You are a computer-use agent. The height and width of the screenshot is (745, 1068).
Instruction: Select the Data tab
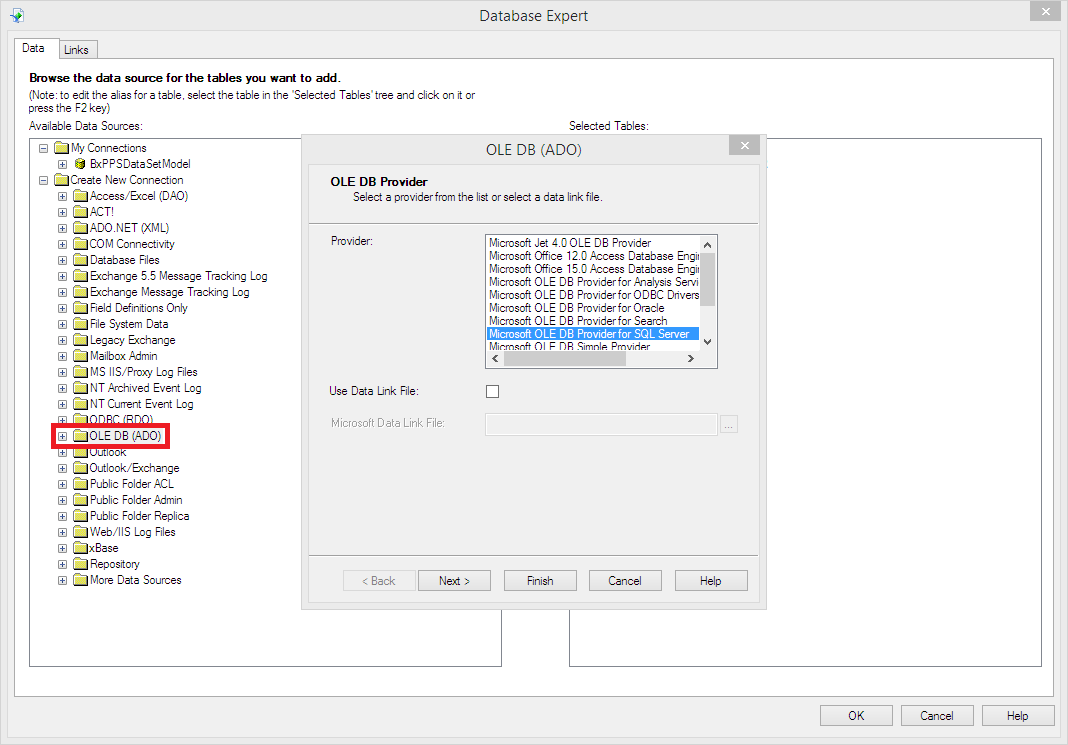(x=34, y=49)
